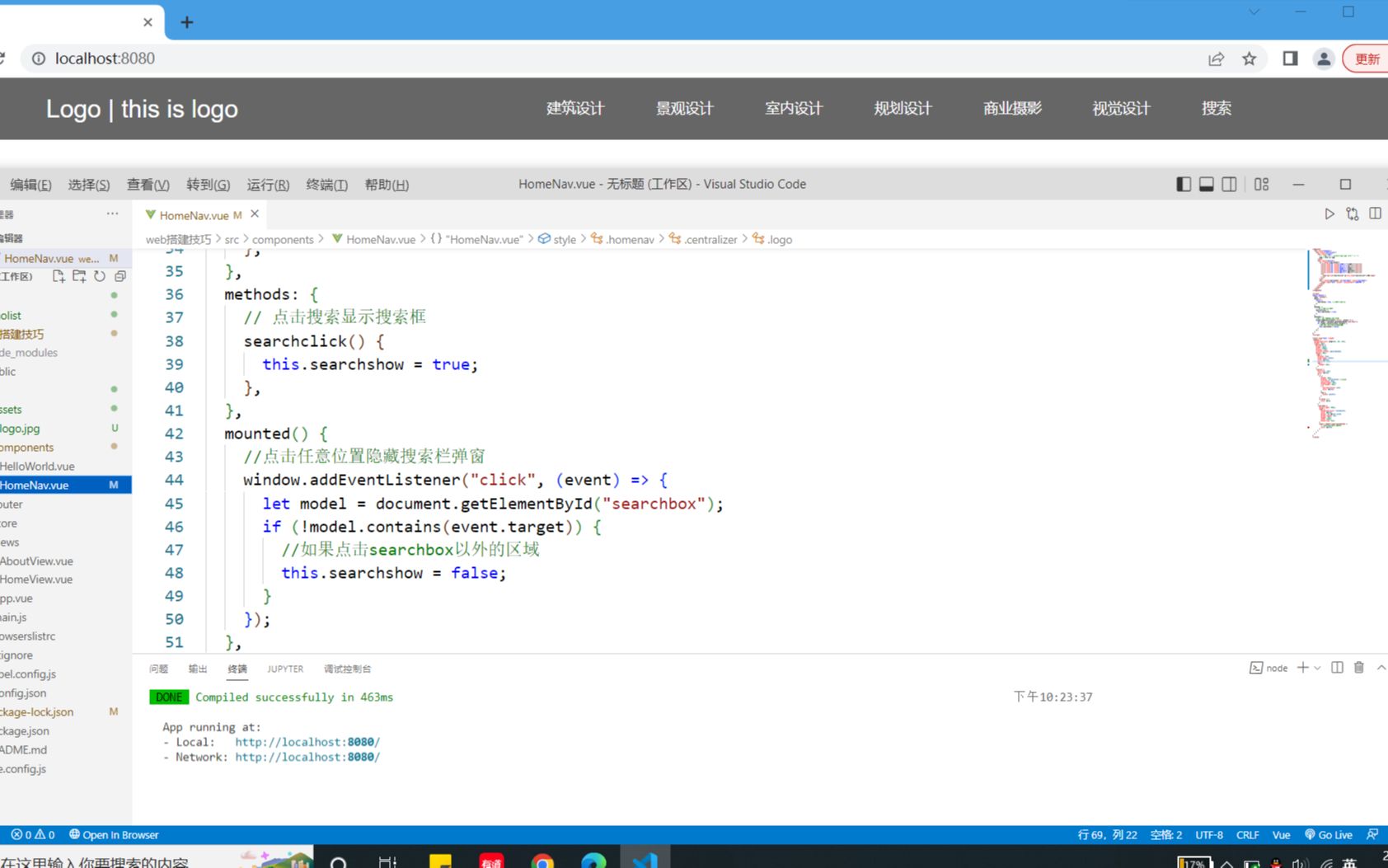1388x868 pixels.
Task: Select the HomeNav.vue editor tab
Action: [x=195, y=215]
